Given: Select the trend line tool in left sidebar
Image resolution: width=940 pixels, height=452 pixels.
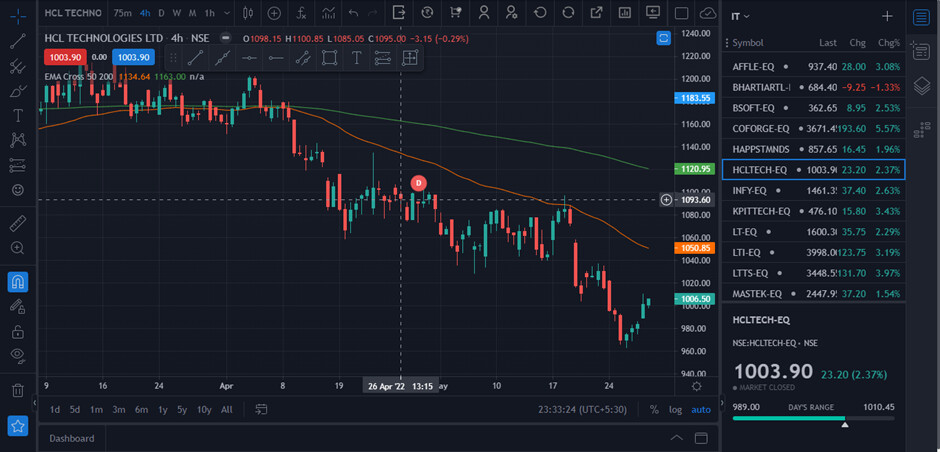Looking at the screenshot, I should [x=18, y=41].
